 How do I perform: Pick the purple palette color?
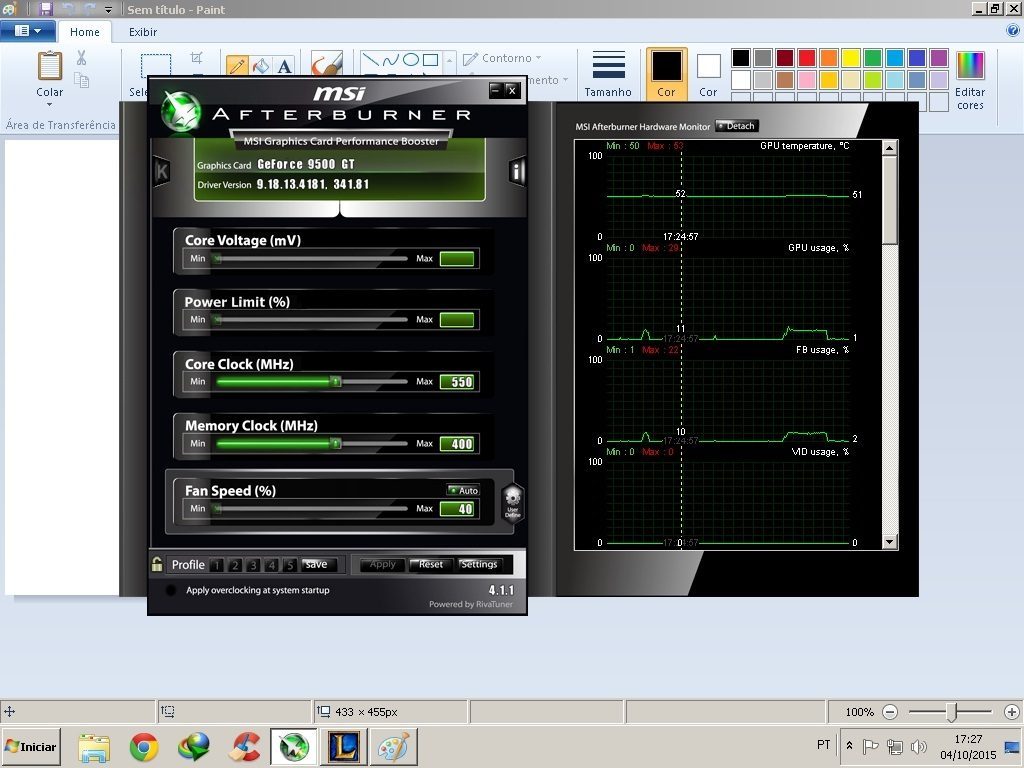(x=939, y=57)
